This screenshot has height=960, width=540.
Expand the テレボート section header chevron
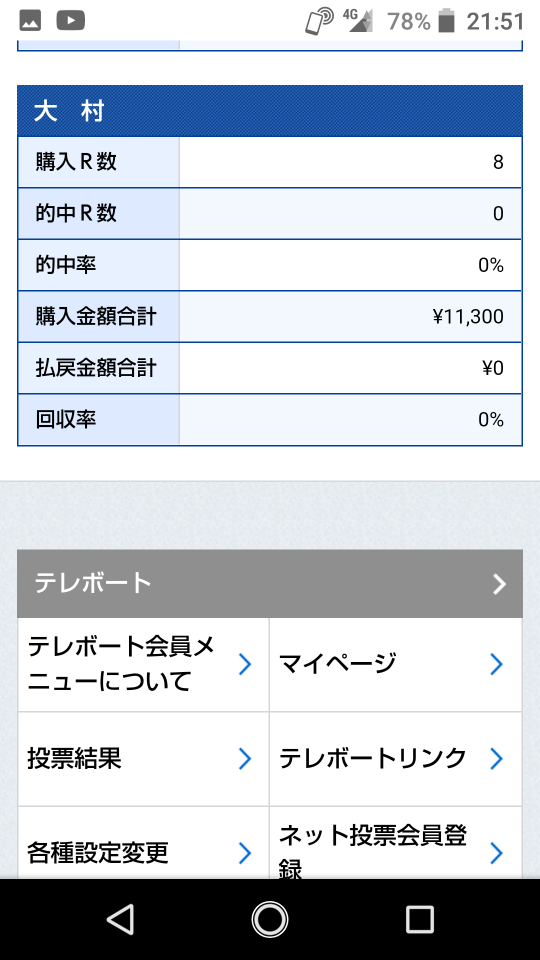point(500,584)
